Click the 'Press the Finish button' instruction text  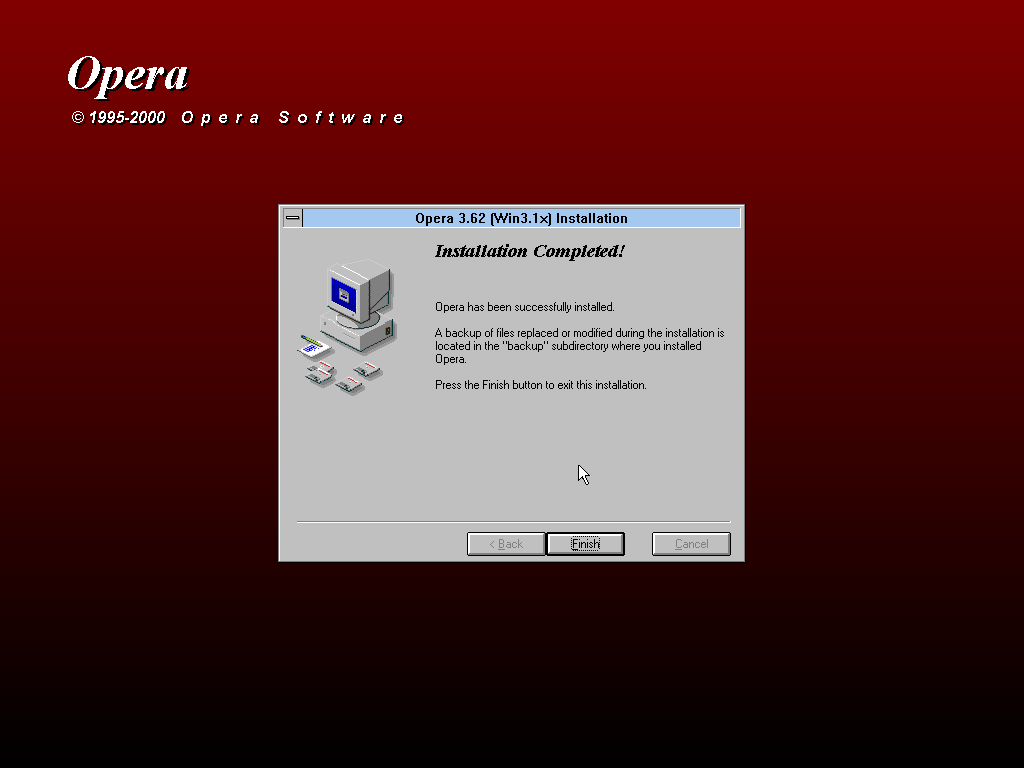tap(540, 385)
